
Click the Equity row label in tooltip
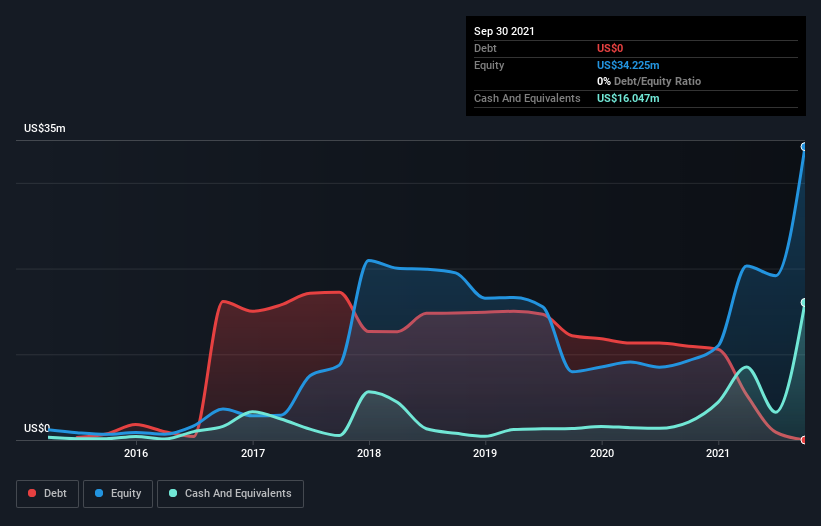pyautogui.click(x=489, y=65)
